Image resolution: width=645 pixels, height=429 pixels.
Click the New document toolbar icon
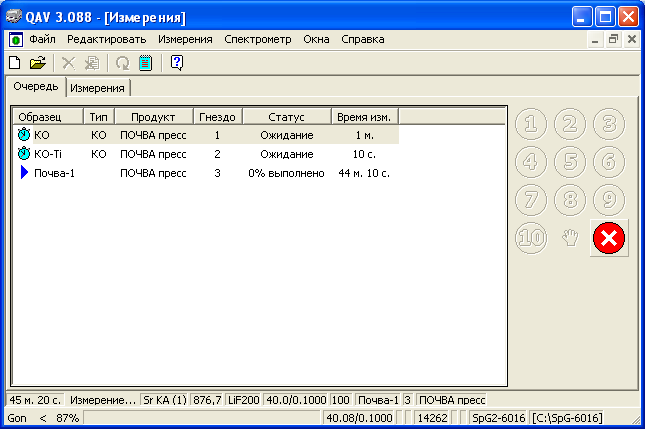(15, 63)
